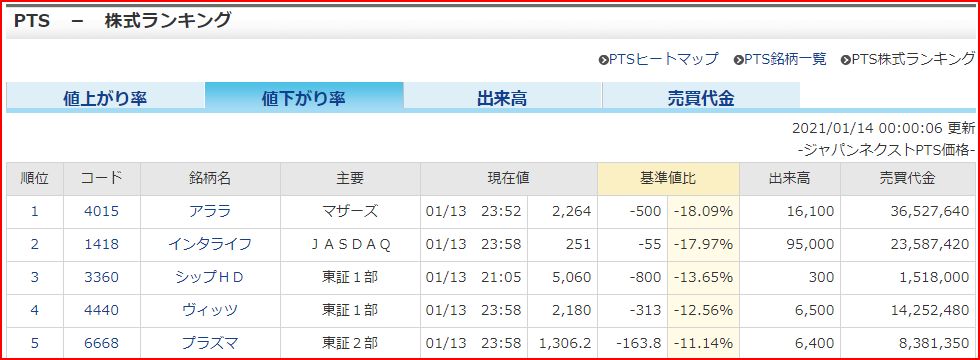Click the 順位 column header
This screenshot has height=360, width=980.
click(34, 179)
